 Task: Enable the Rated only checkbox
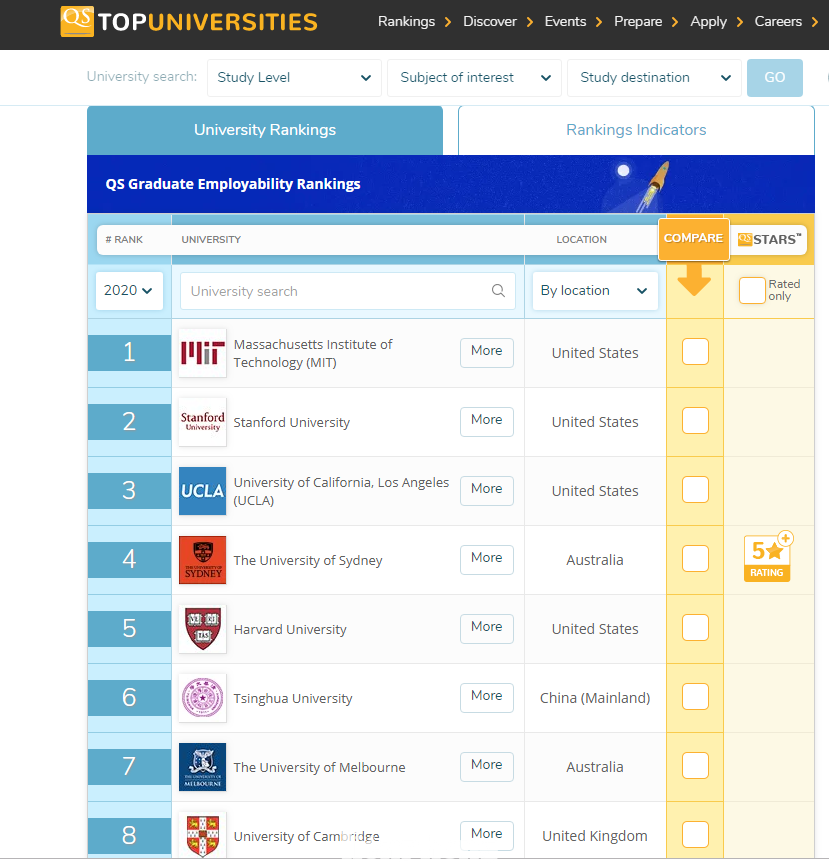tap(752, 290)
